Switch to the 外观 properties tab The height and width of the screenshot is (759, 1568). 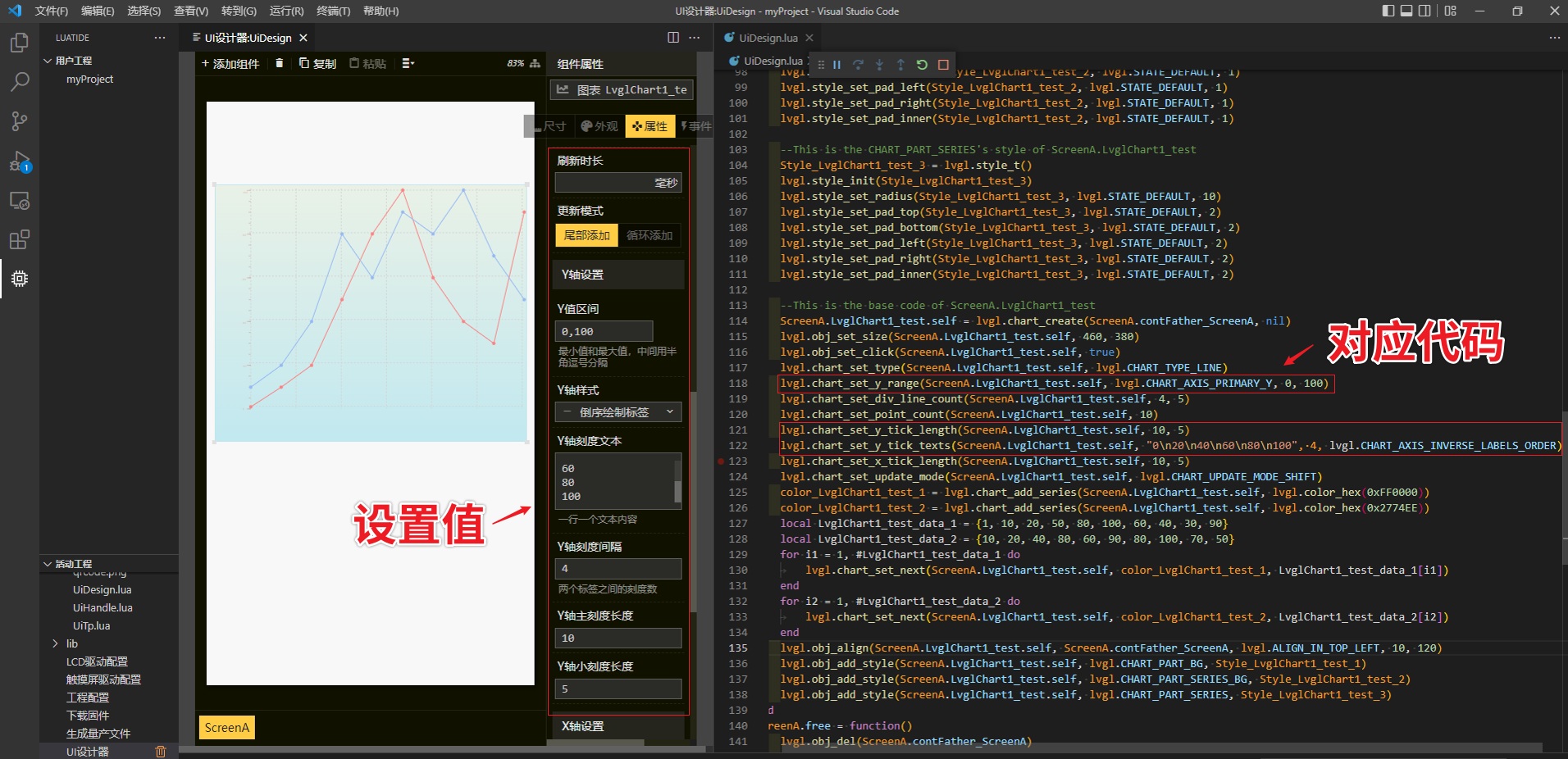[x=599, y=126]
